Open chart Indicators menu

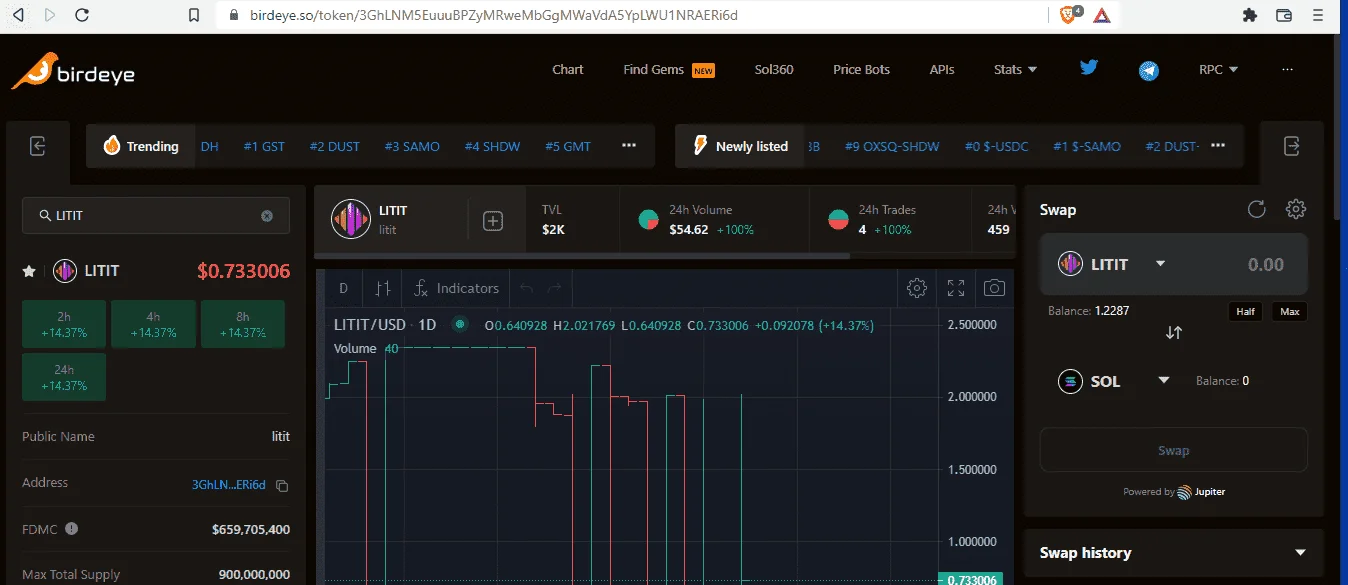point(457,288)
